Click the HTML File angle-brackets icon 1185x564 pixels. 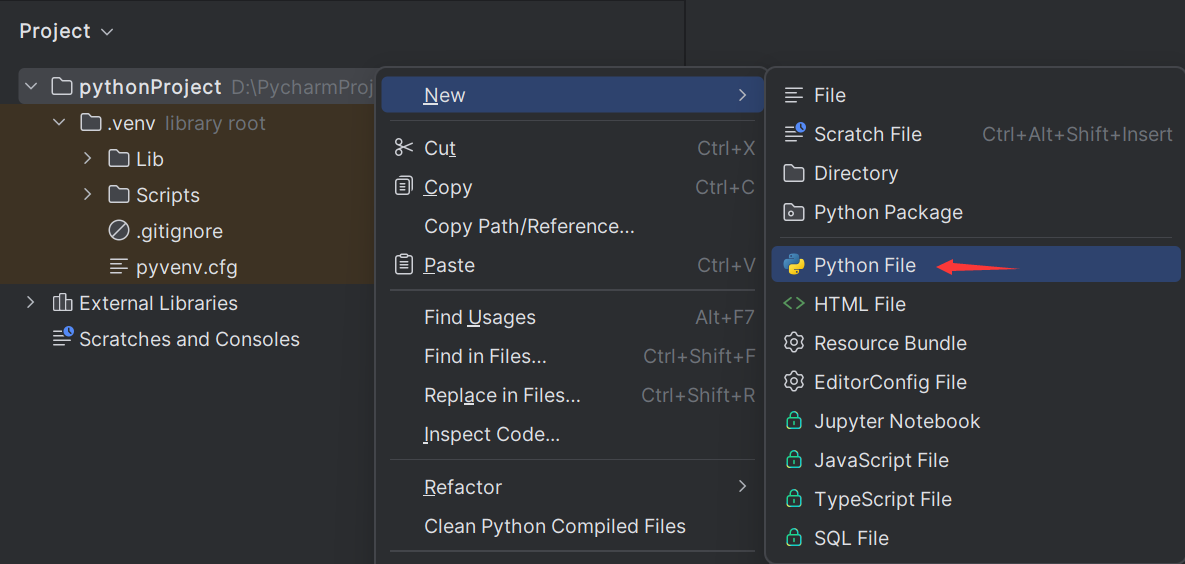[794, 304]
